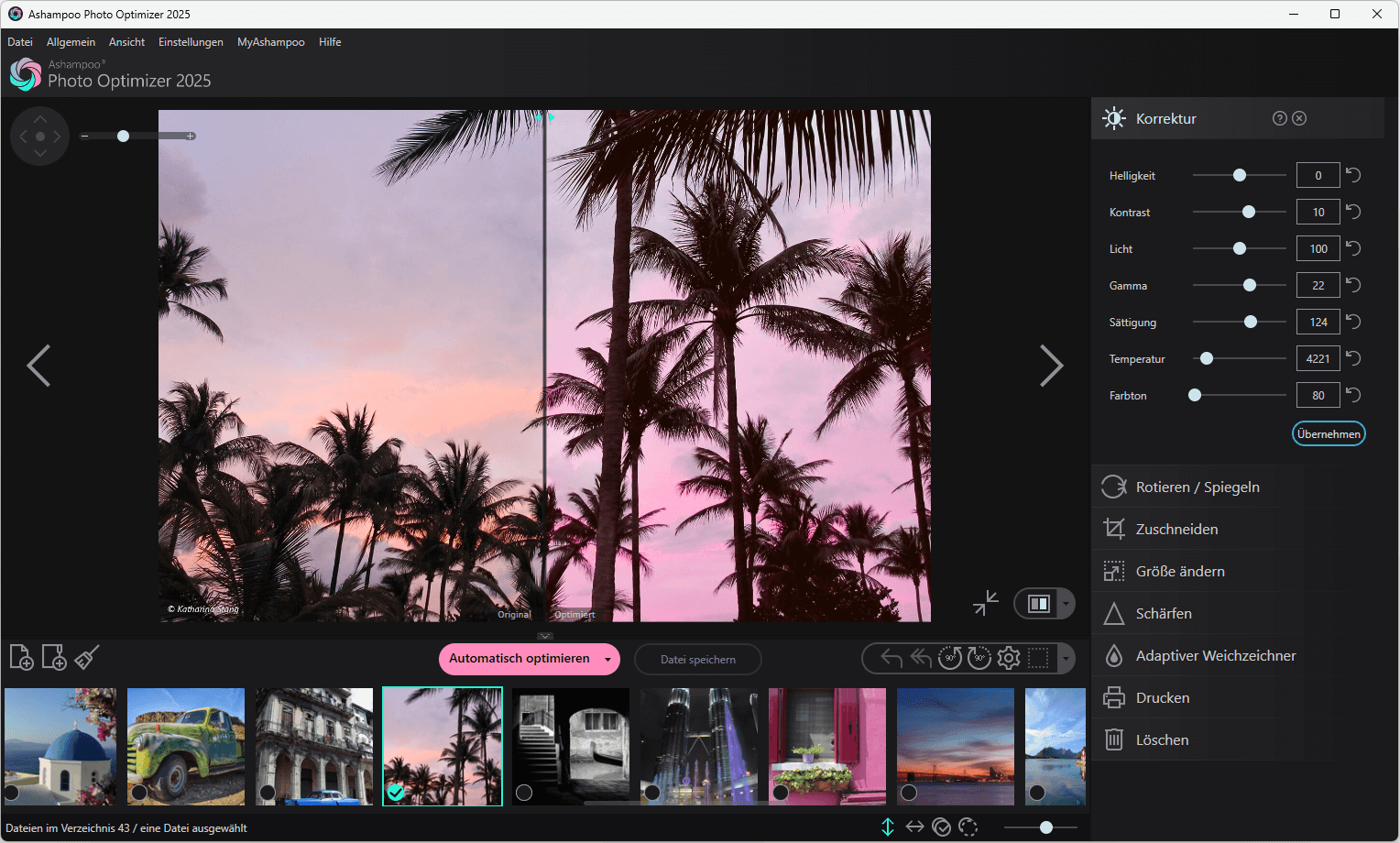Open the Einstellungen menu

[191, 41]
